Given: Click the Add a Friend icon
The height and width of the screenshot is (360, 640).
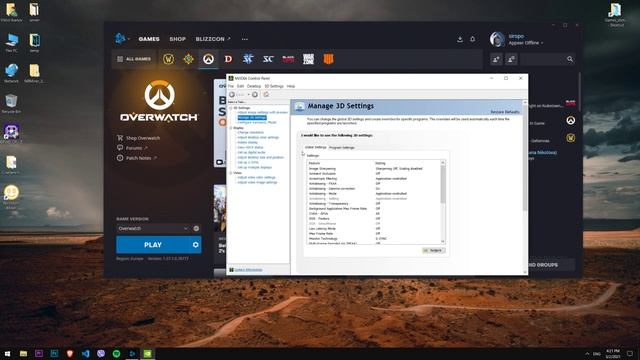Looking at the screenshot, I should coord(496,59).
